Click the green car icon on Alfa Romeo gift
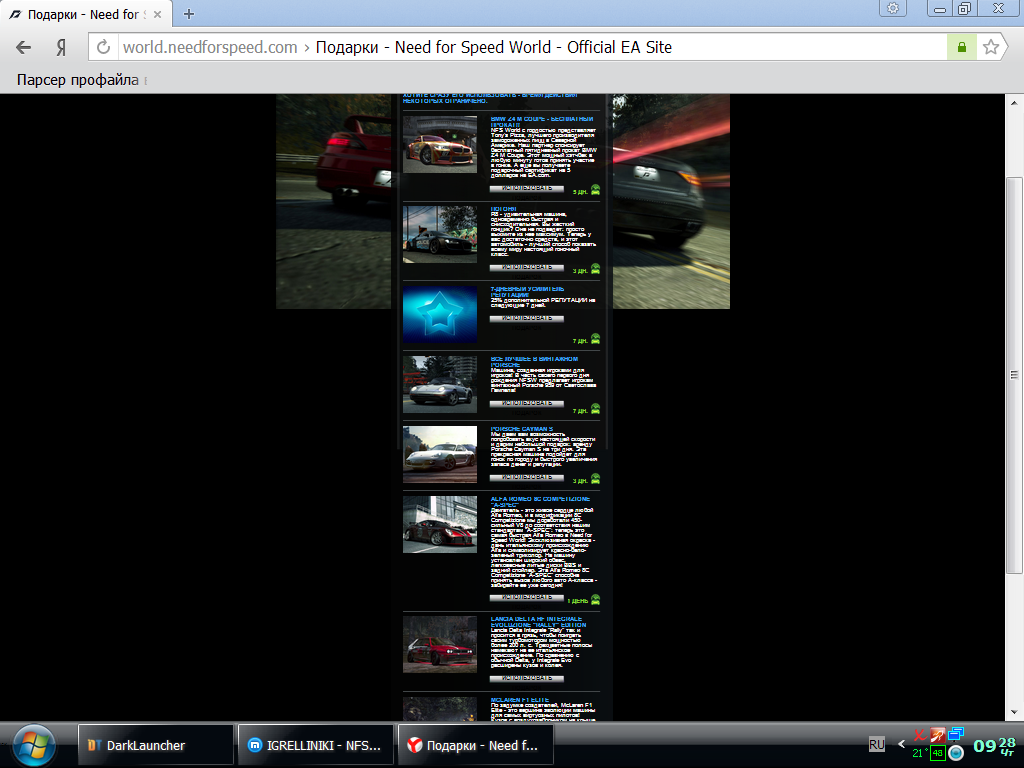Screen dimensions: 1024x768 coord(595,600)
